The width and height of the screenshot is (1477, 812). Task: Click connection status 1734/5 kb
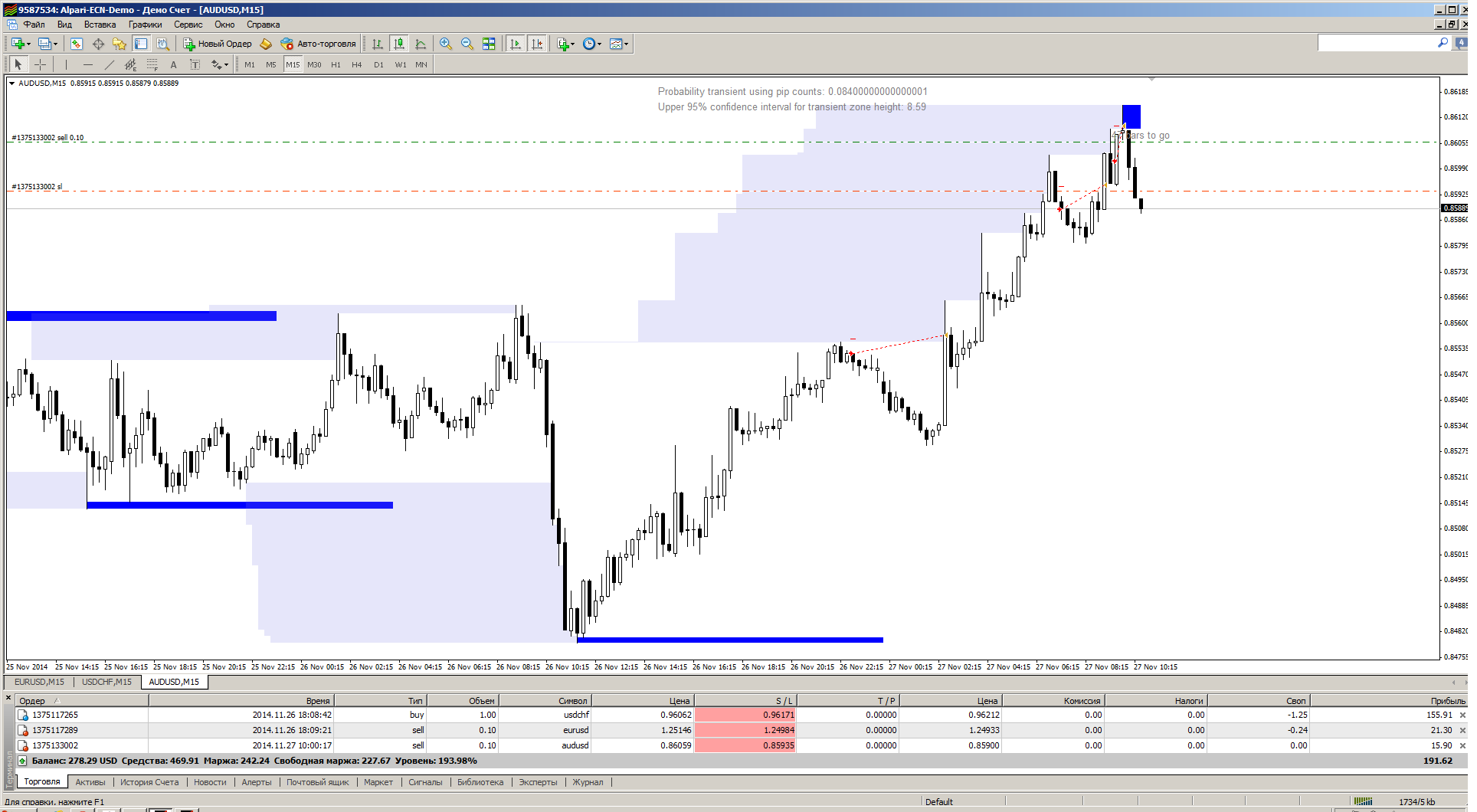click(1416, 801)
